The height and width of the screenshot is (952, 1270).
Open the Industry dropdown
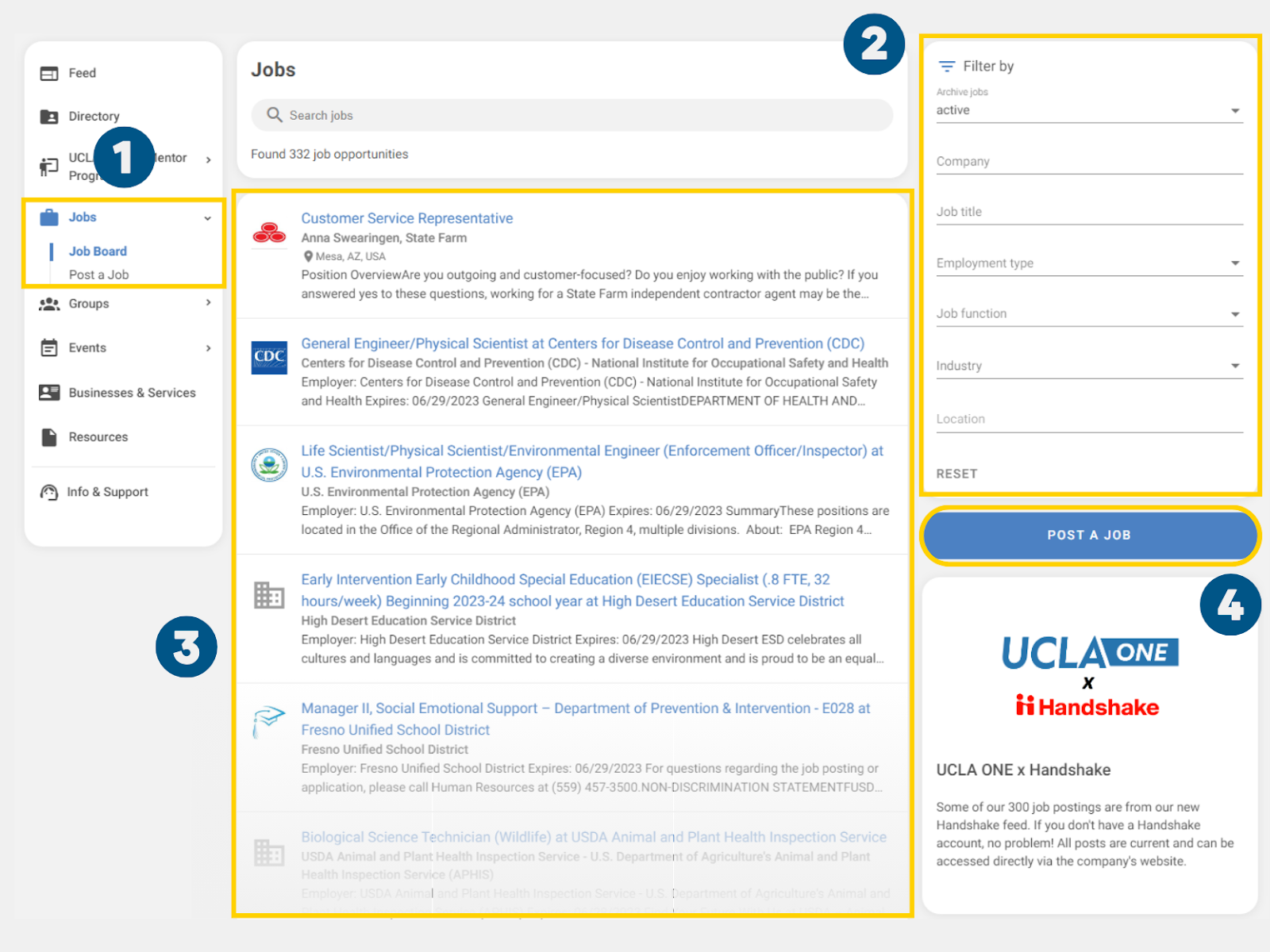[1089, 366]
